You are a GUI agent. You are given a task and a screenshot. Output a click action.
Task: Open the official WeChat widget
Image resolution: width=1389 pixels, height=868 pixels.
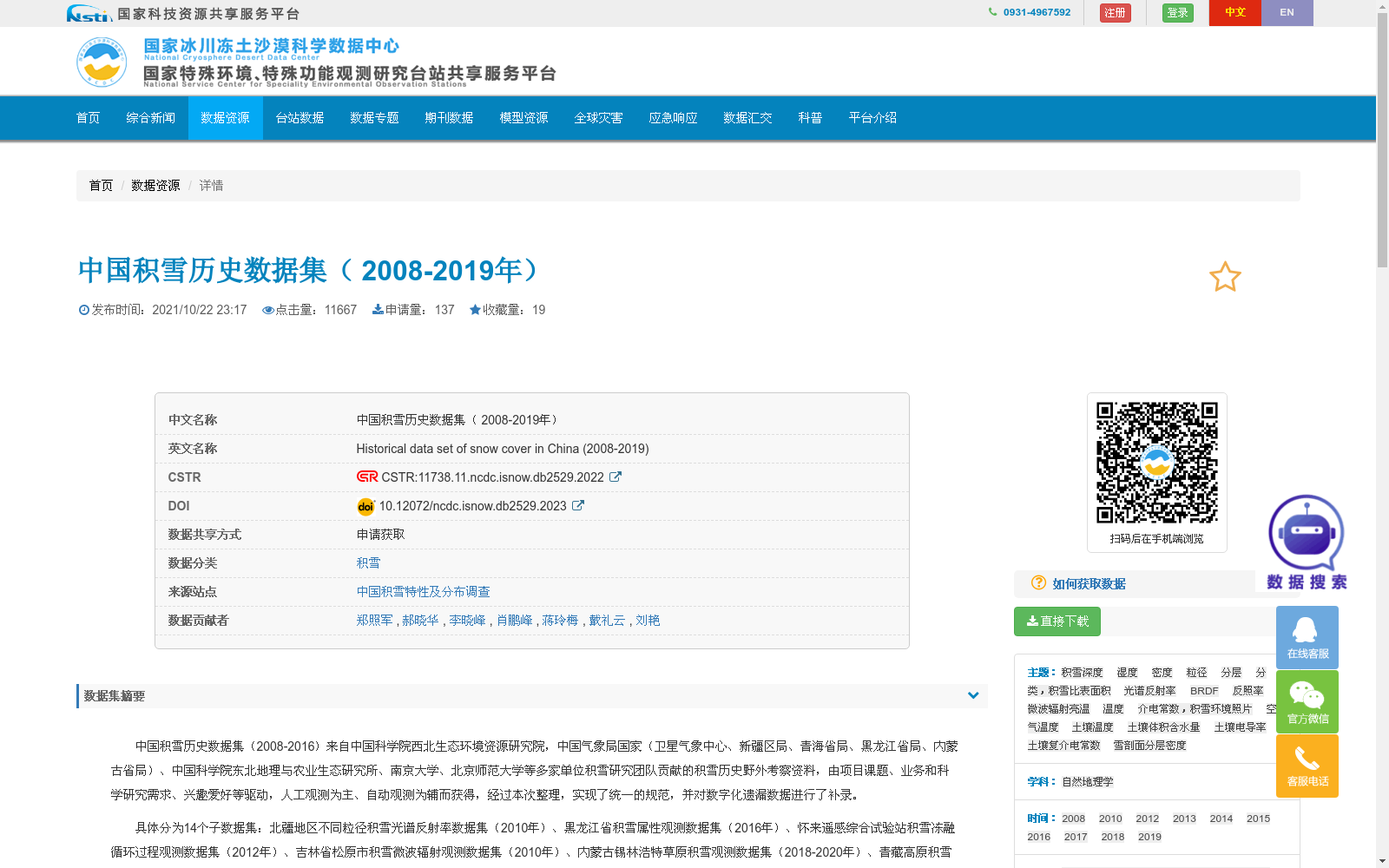pyautogui.click(x=1307, y=701)
